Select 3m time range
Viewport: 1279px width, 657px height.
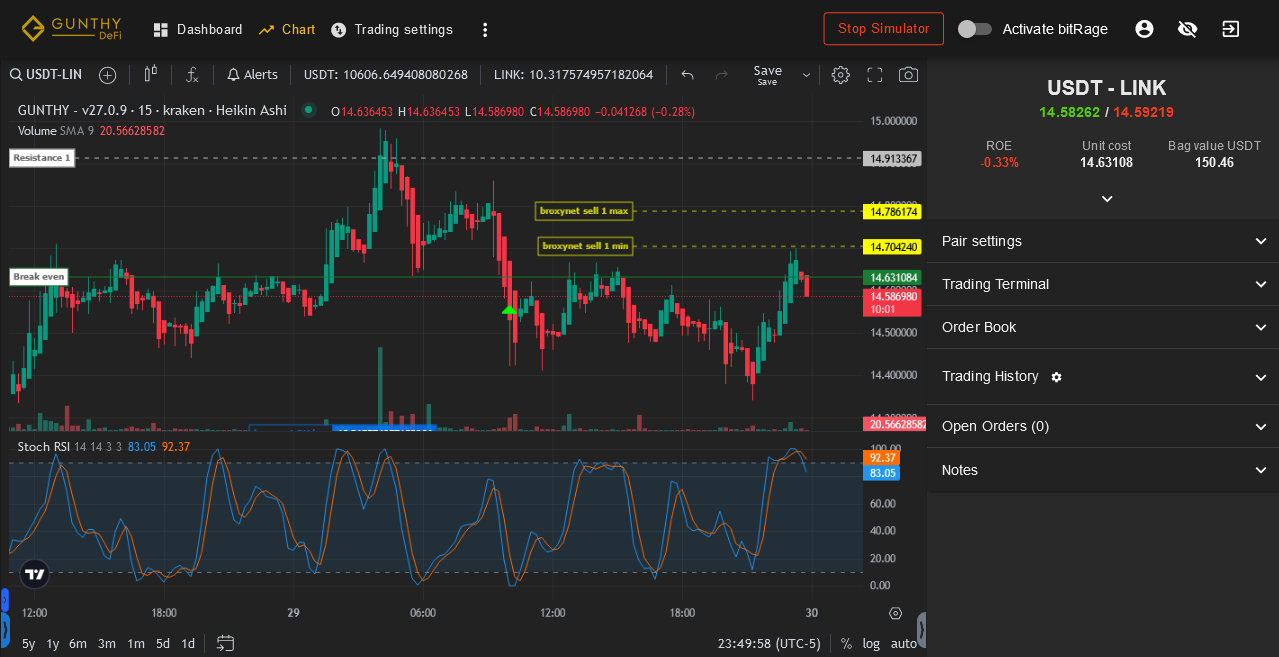pyautogui.click(x=107, y=643)
